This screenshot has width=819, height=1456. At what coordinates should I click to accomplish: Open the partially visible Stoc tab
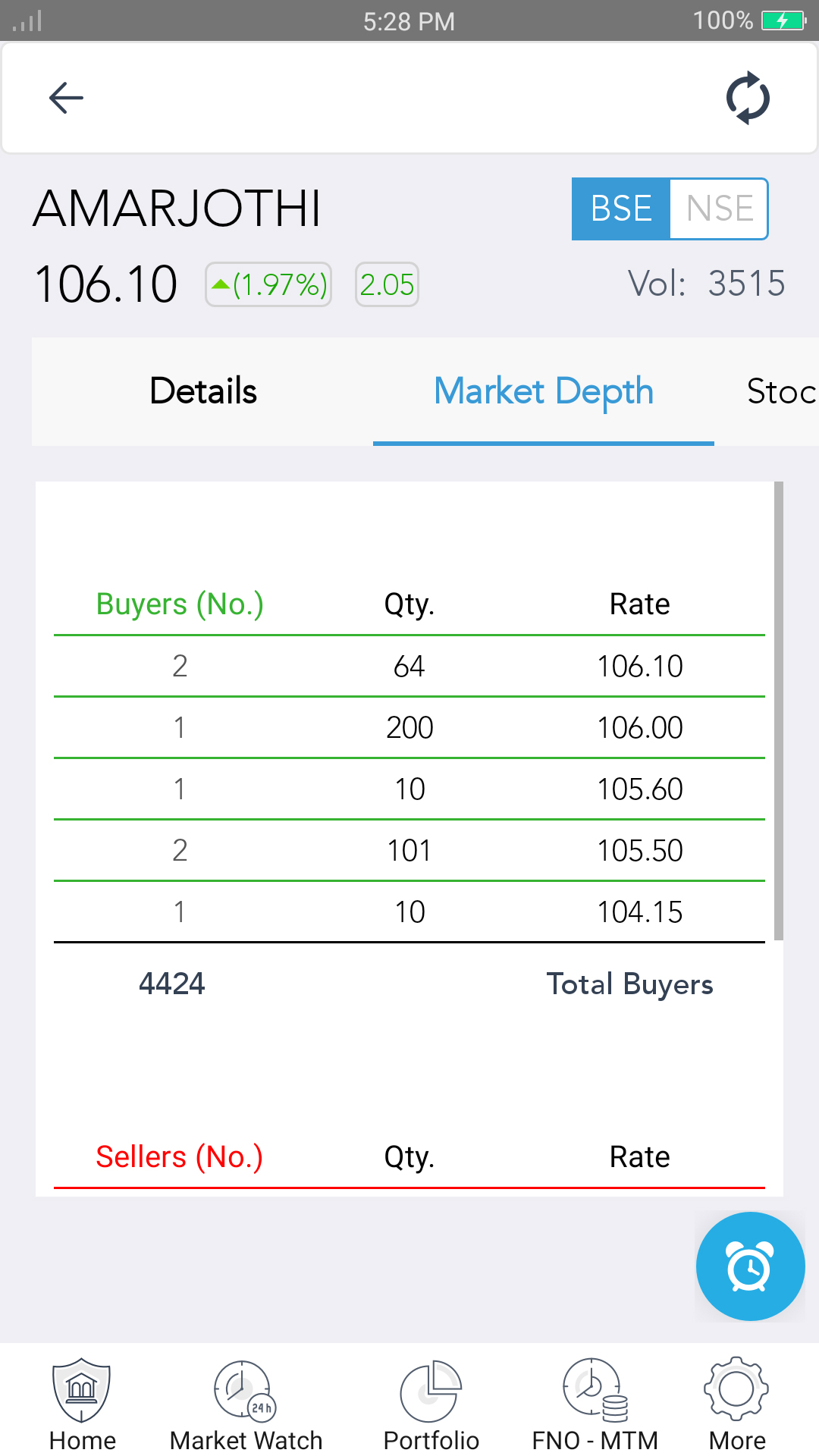tap(781, 391)
